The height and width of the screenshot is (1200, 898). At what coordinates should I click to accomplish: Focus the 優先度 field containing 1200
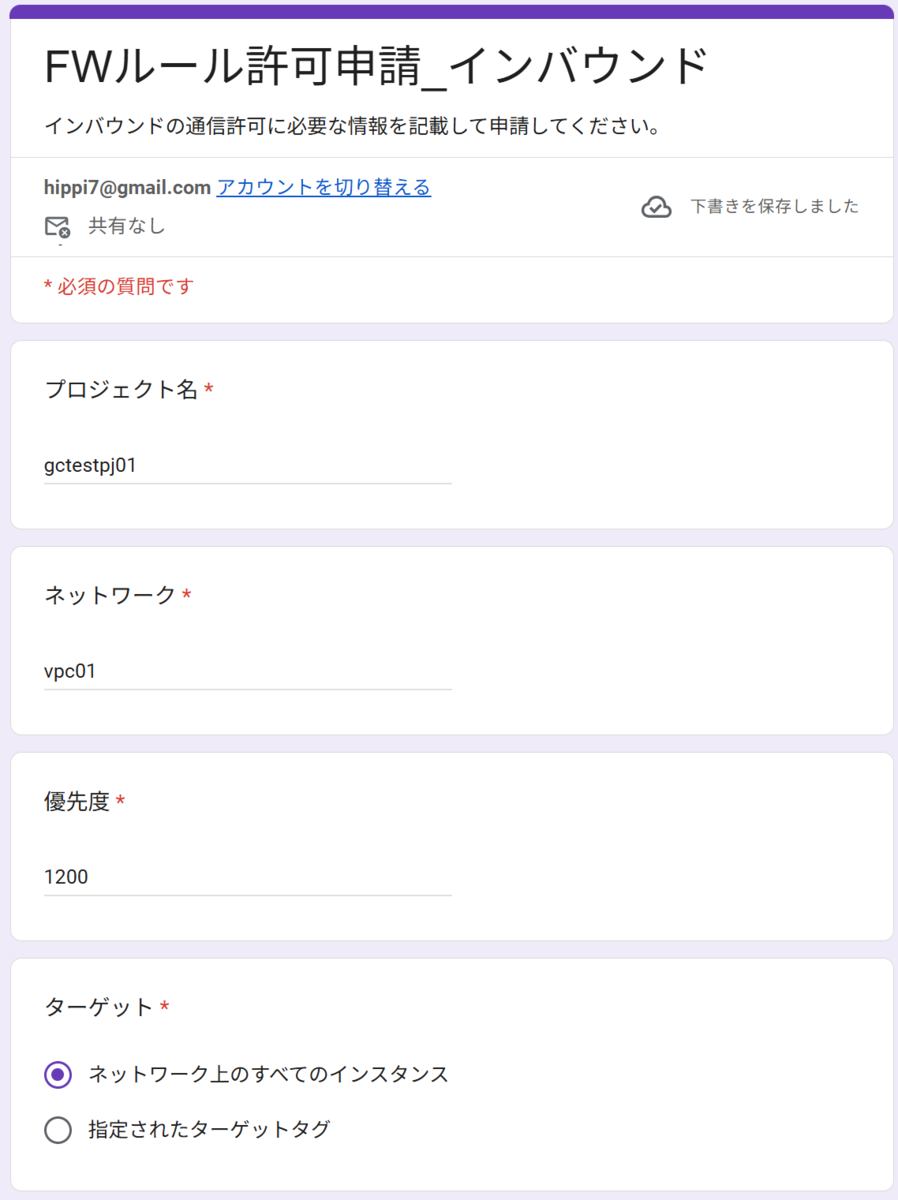248,877
